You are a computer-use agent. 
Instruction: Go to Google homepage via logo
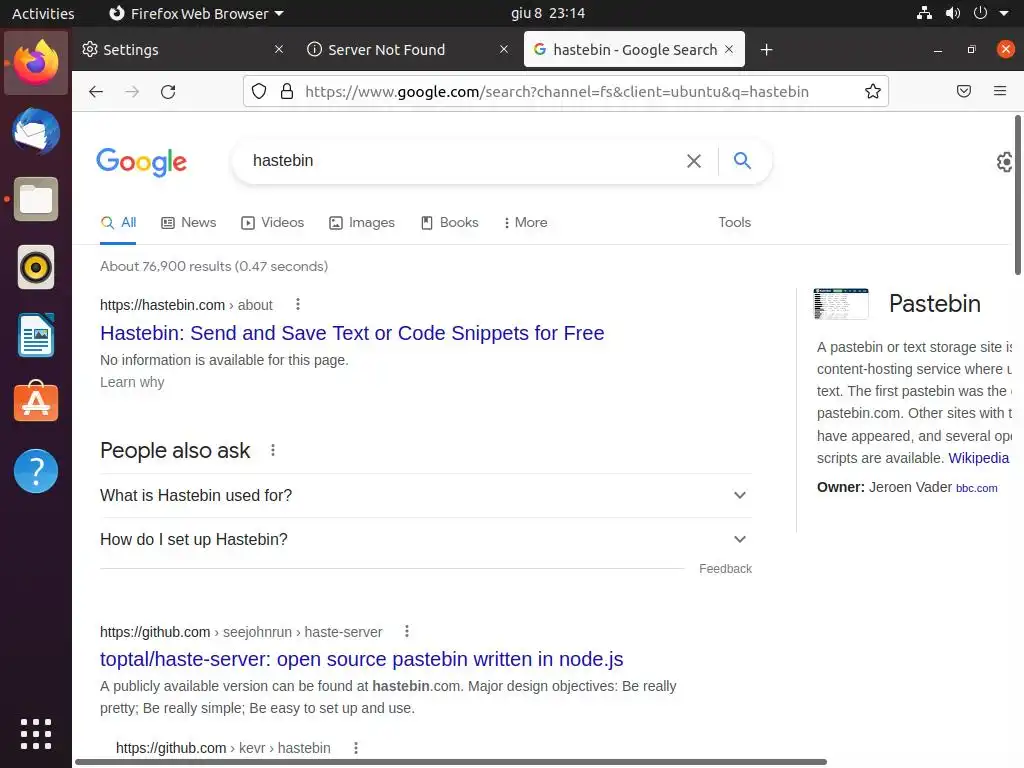tap(142, 161)
